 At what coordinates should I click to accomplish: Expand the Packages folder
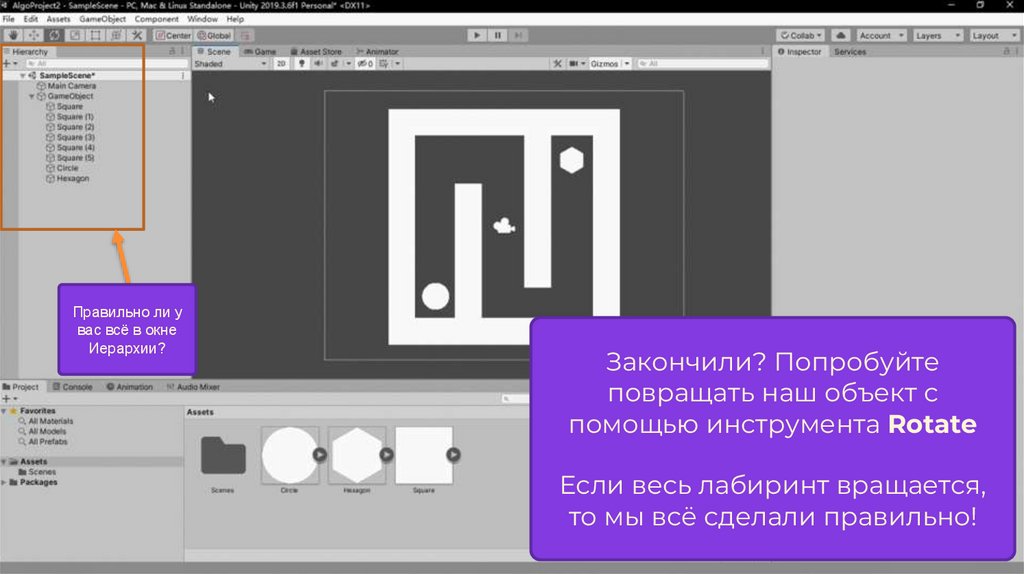(4, 483)
